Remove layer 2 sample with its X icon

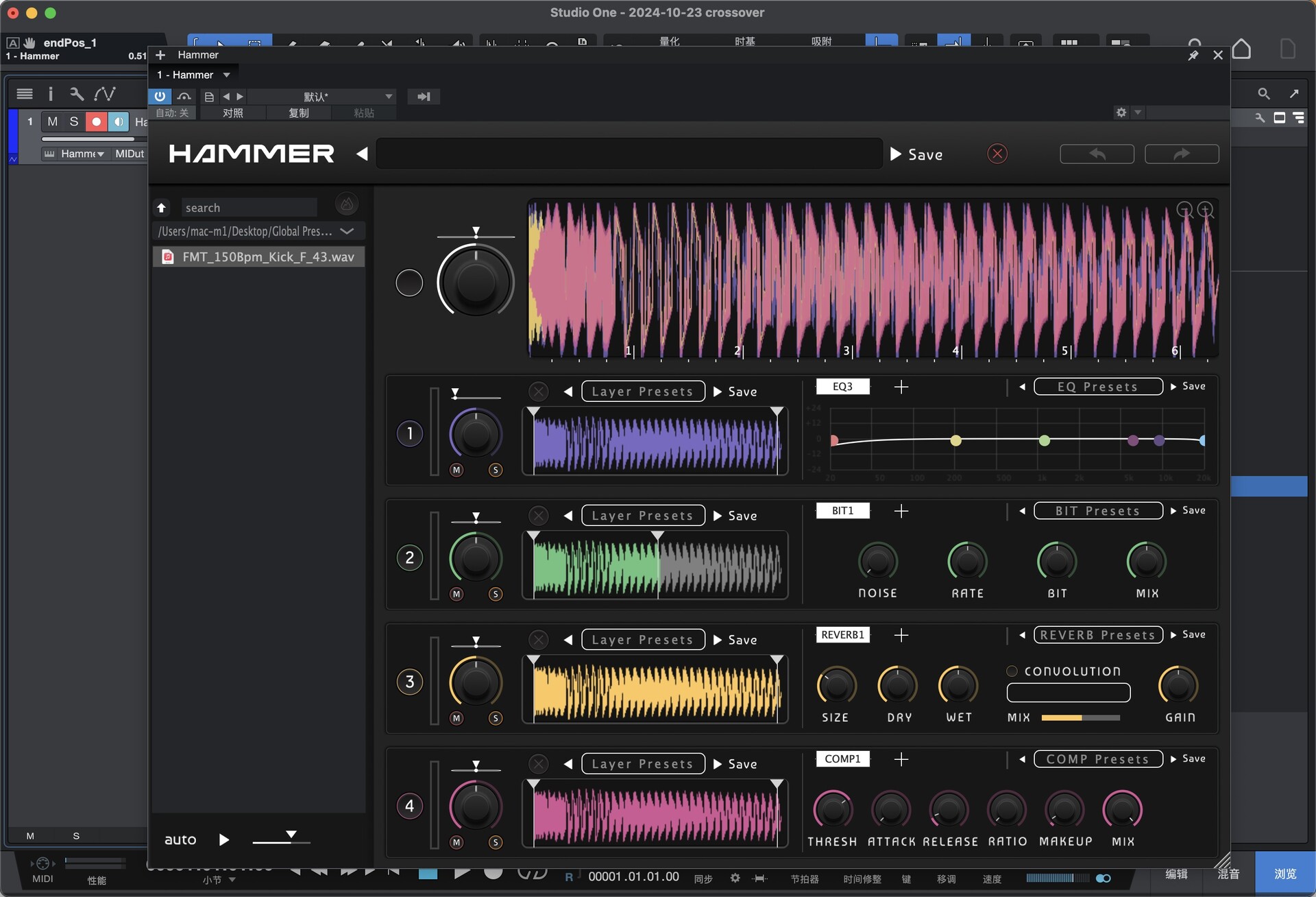[539, 516]
